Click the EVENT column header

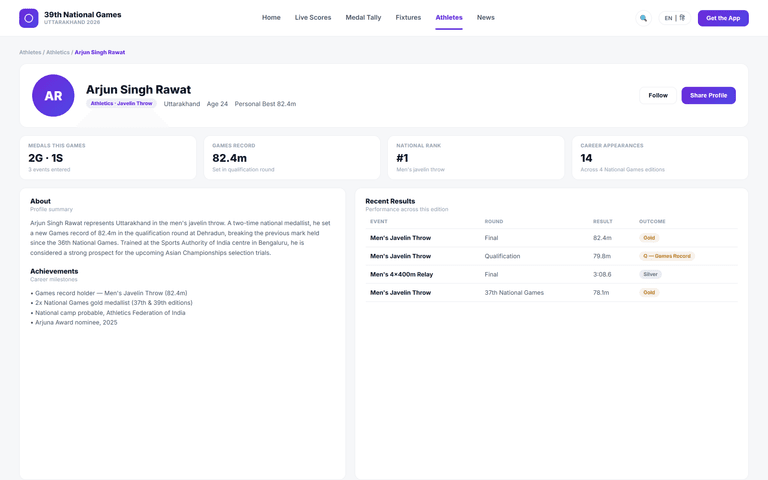[379, 221]
